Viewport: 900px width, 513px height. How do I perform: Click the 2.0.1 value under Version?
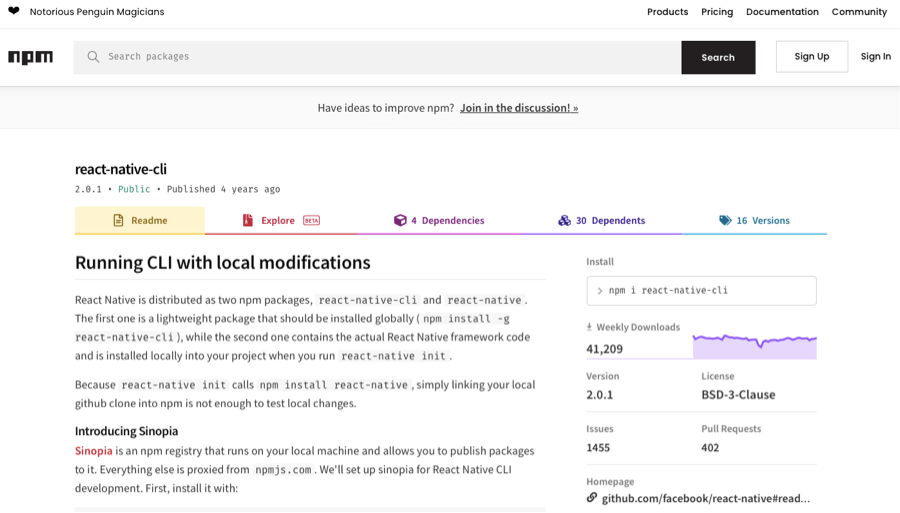(599, 395)
